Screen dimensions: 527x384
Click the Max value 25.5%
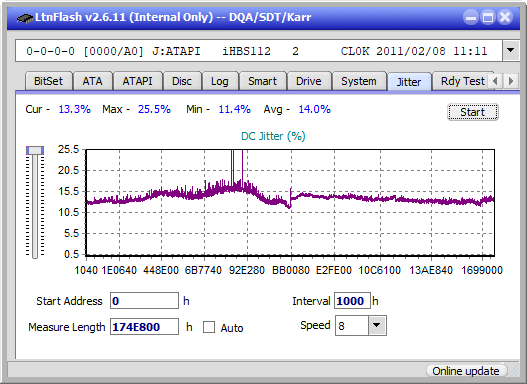click(x=154, y=109)
